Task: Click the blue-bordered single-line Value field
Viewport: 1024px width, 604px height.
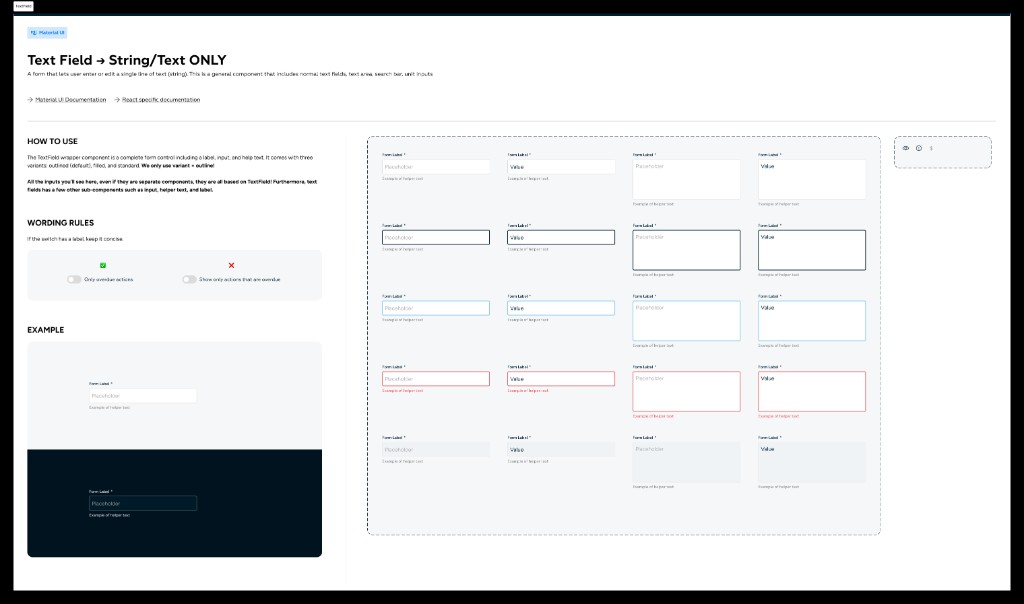Action: click(x=561, y=308)
